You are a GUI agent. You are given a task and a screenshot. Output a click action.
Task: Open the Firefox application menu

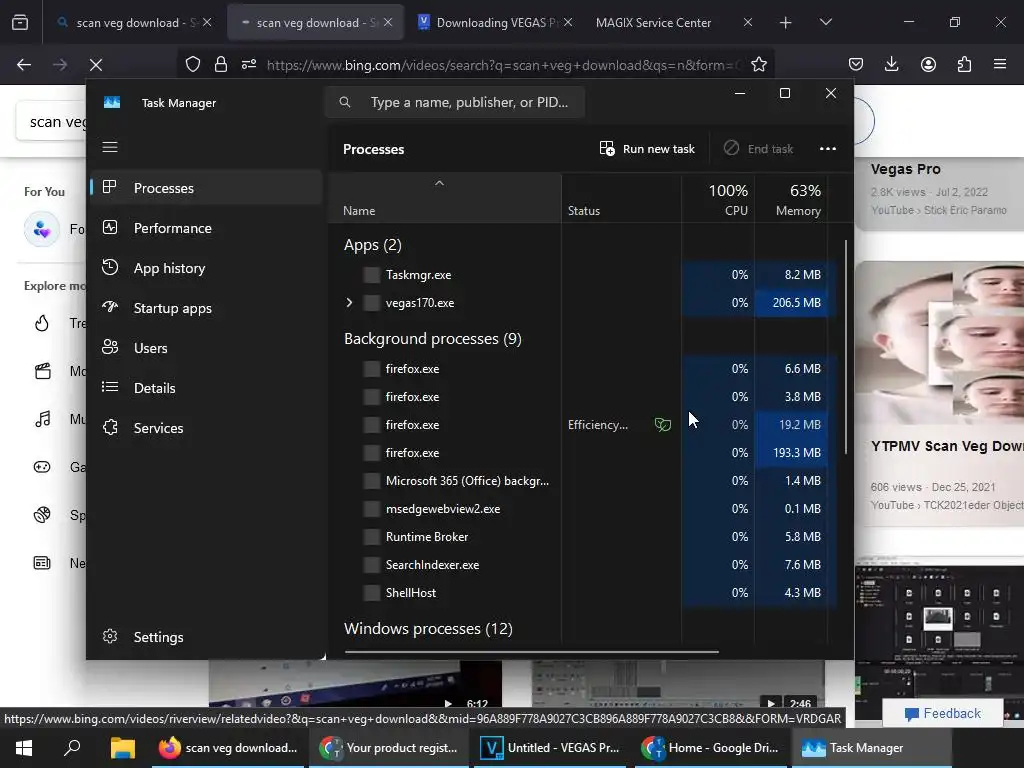coord(1000,65)
